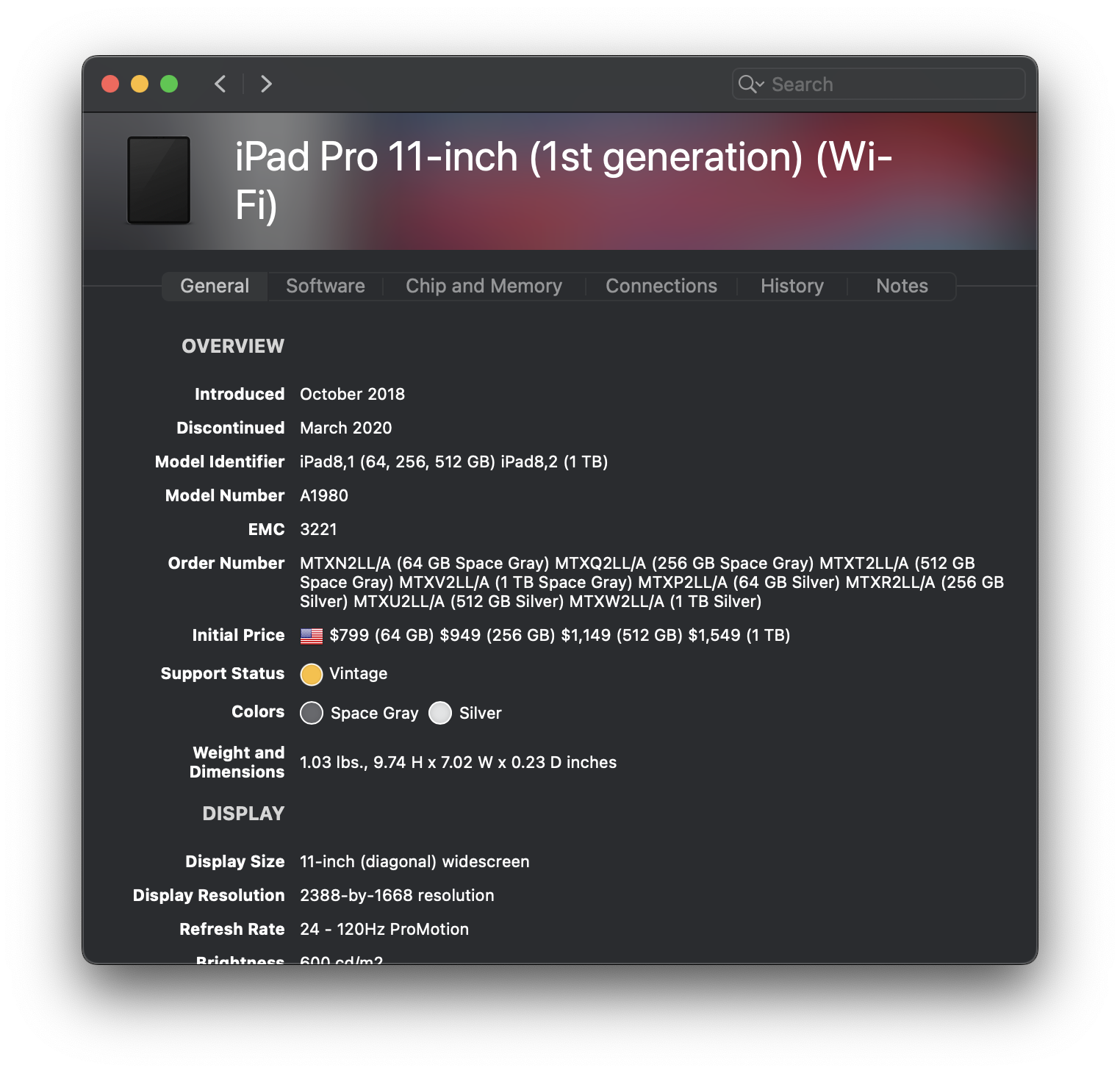Image resolution: width=1120 pixels, height=1073 pixels.
Task: Select the Space Gray color swatch
Action: pos(312,713)
